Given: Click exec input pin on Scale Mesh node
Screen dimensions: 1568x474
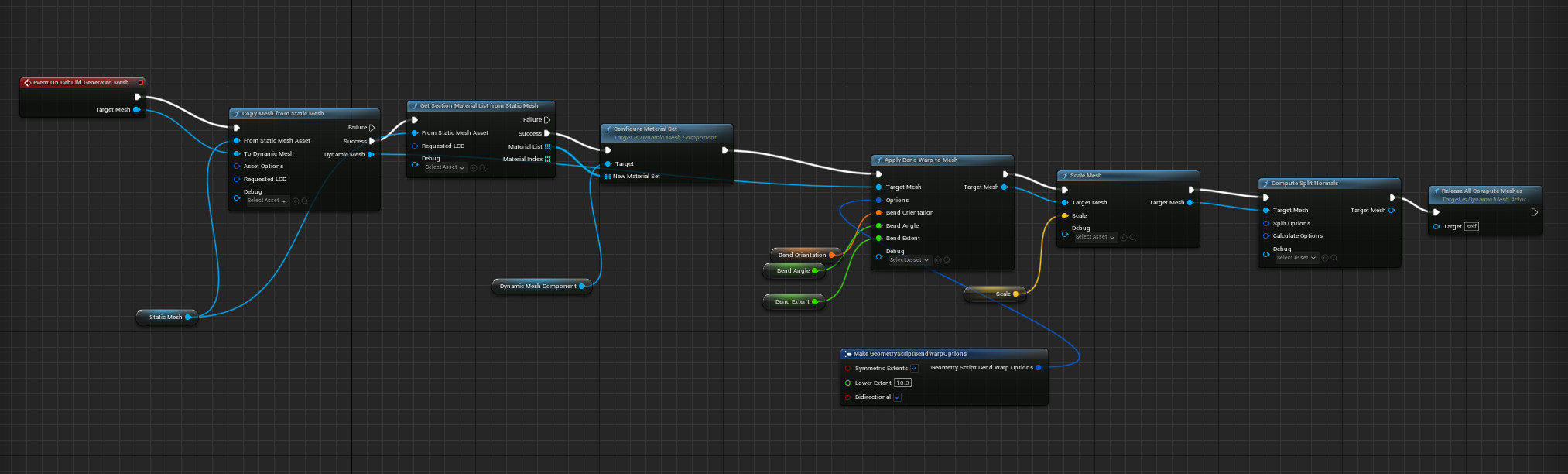Looking at the screenshot, I should click(1065, 190).
